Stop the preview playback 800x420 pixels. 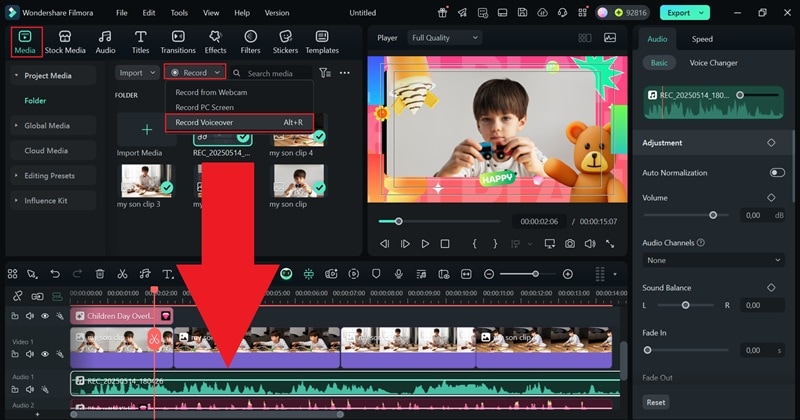pos(445,244)
